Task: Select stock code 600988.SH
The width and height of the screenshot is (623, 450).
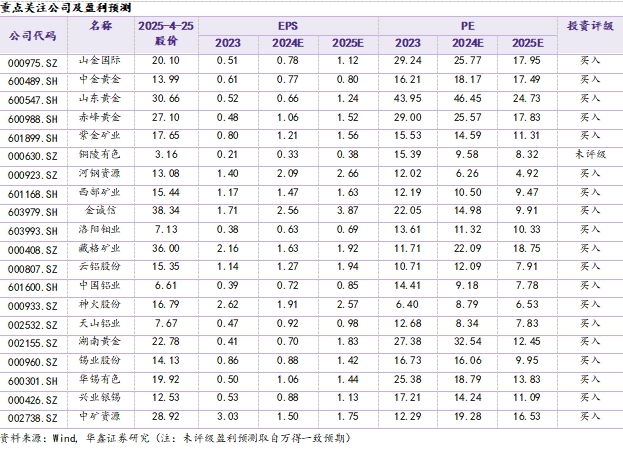Action: pos(33,119)
